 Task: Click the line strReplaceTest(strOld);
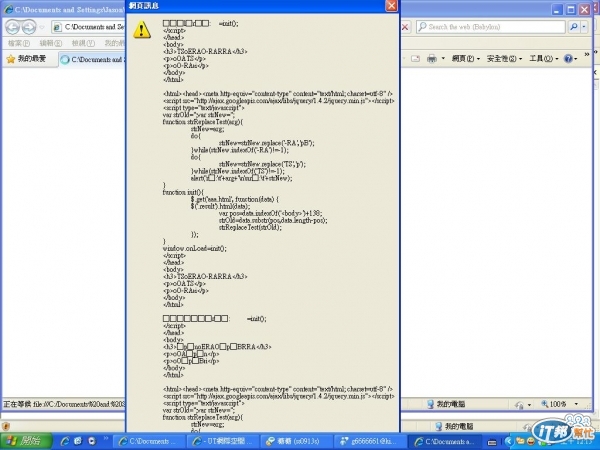point(250,227)
